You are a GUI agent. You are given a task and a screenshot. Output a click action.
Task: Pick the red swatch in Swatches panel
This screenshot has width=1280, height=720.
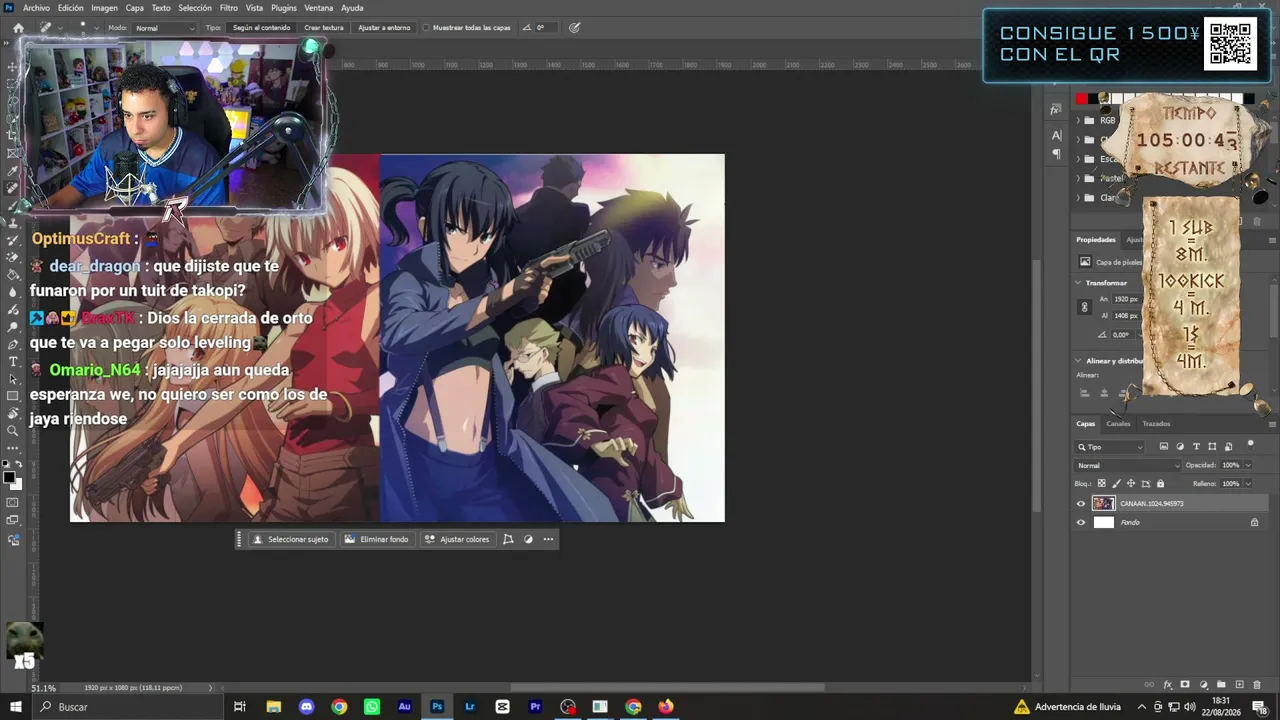point(1081,99)
